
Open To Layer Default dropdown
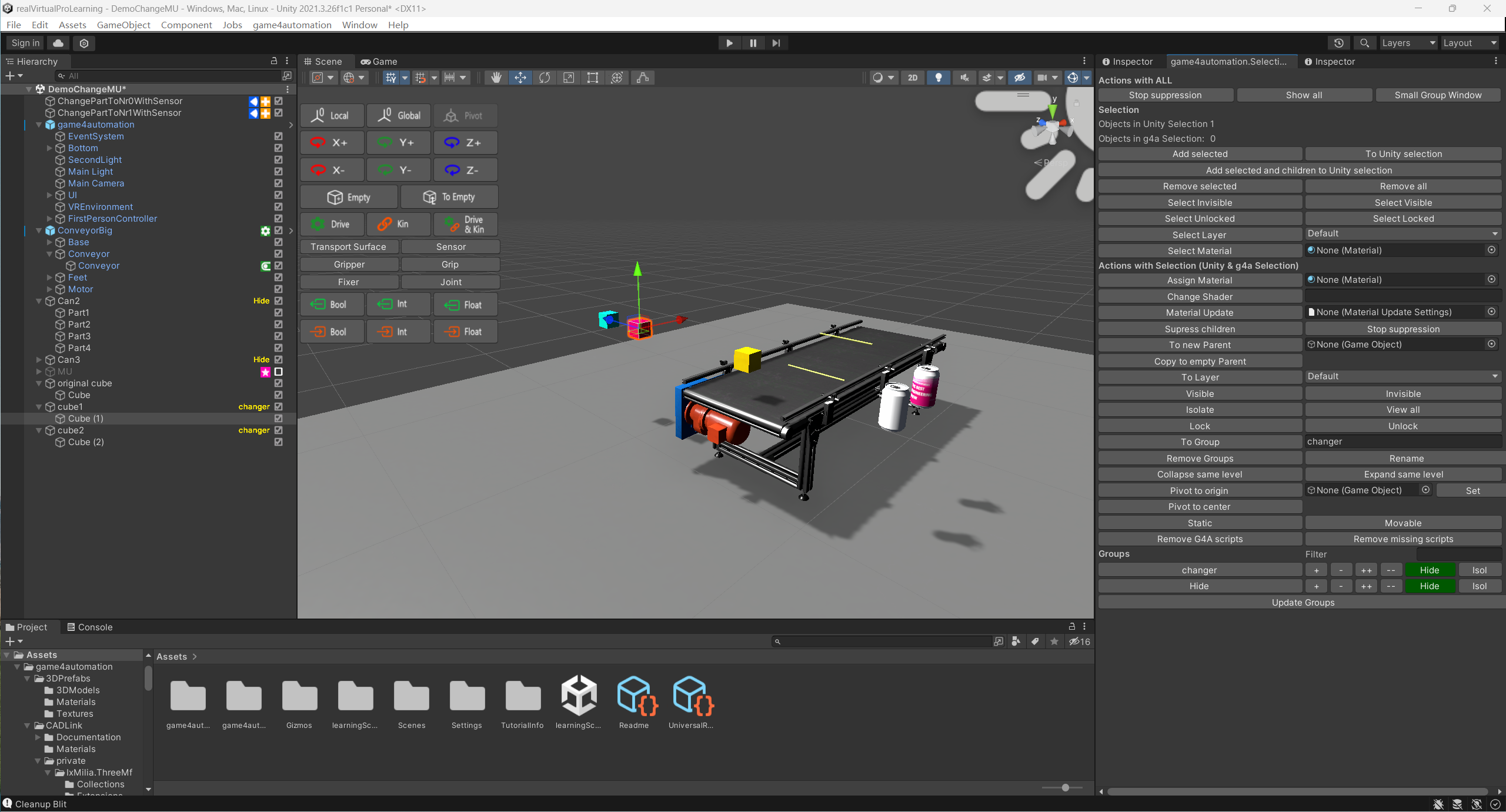(1403, 376)
